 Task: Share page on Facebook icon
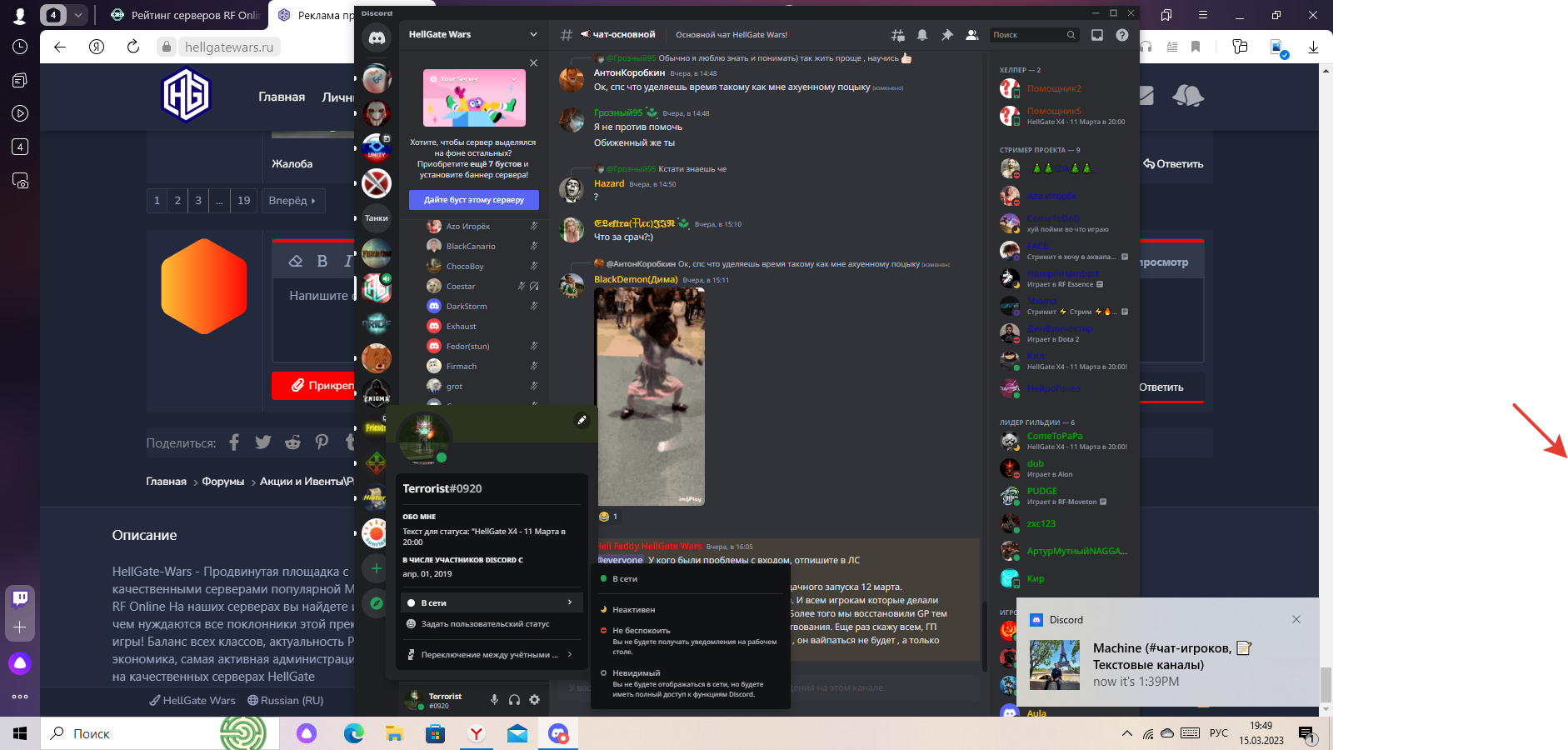coord(234,442)
